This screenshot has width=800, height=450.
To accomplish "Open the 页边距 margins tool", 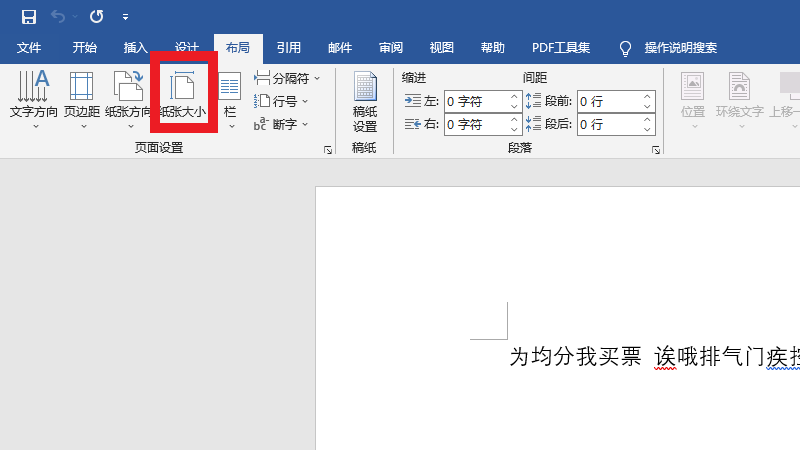I will coord(82,100).
